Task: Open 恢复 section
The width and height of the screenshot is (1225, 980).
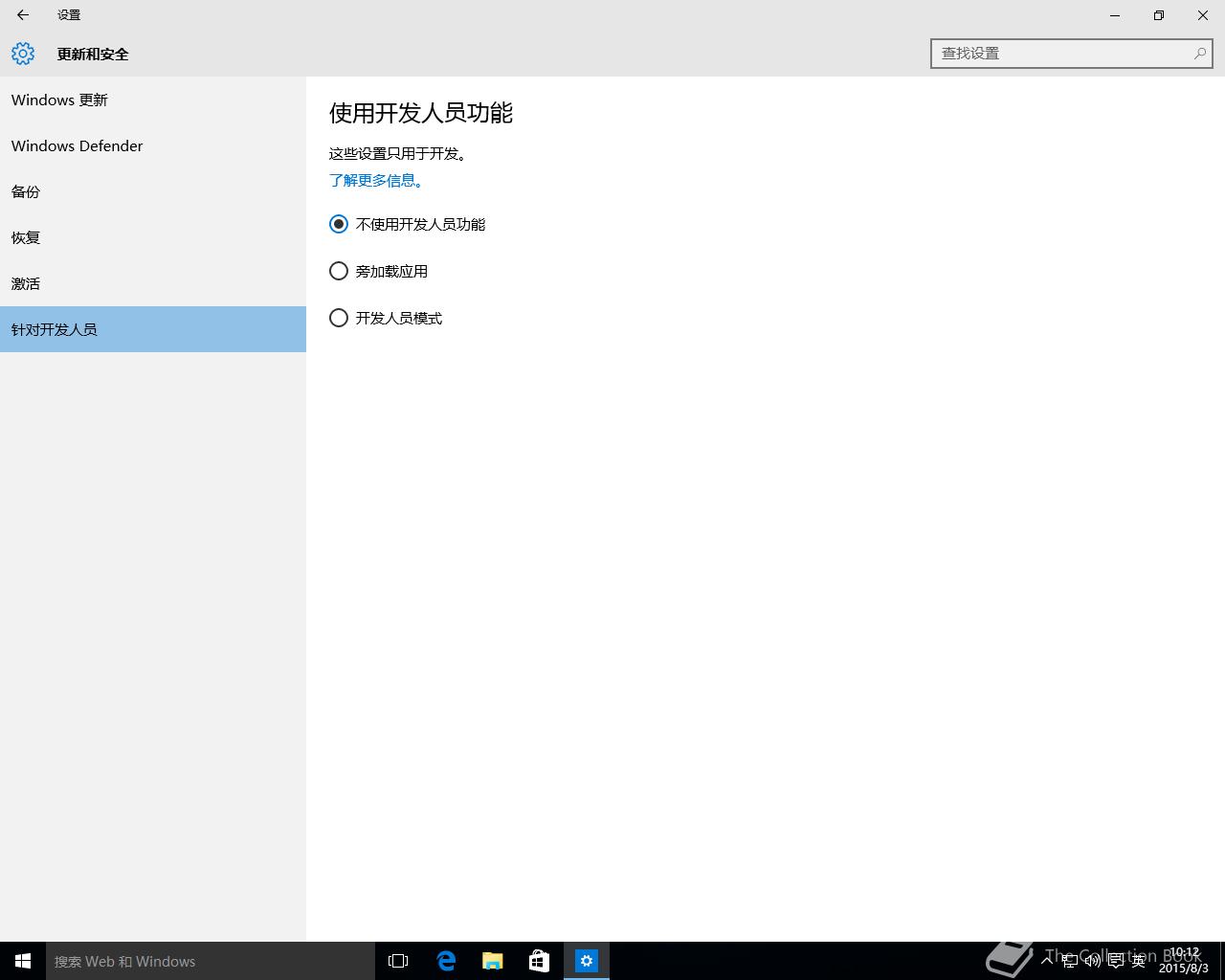Action: (153, 237)
